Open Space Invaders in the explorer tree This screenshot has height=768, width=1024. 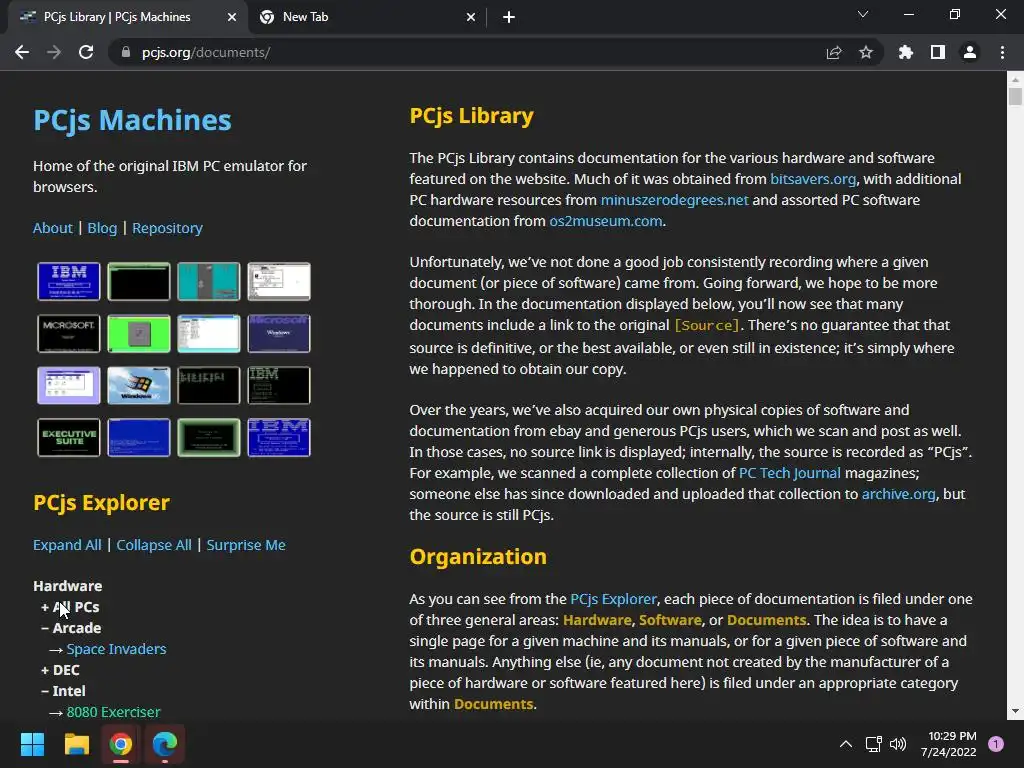click(116, 649)
